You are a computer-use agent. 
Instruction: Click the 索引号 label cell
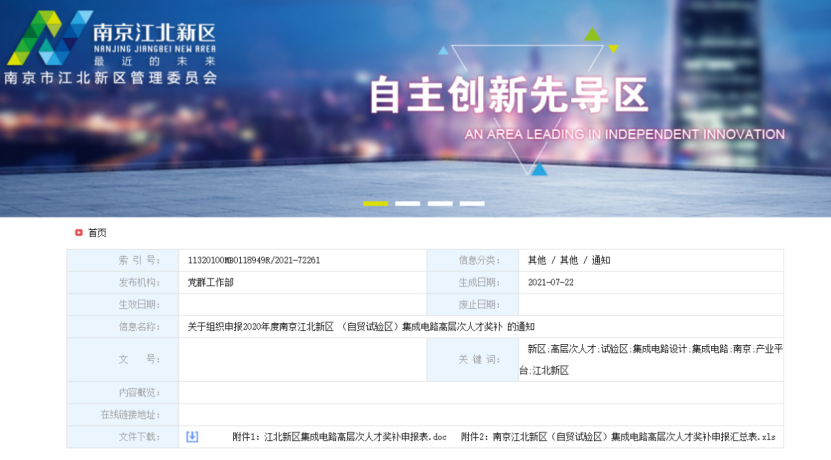pos(123,260)
